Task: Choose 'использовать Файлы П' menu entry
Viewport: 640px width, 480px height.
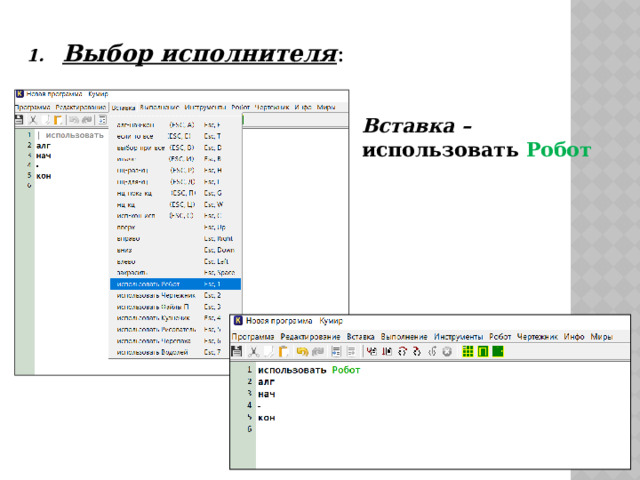Action: 176,307
